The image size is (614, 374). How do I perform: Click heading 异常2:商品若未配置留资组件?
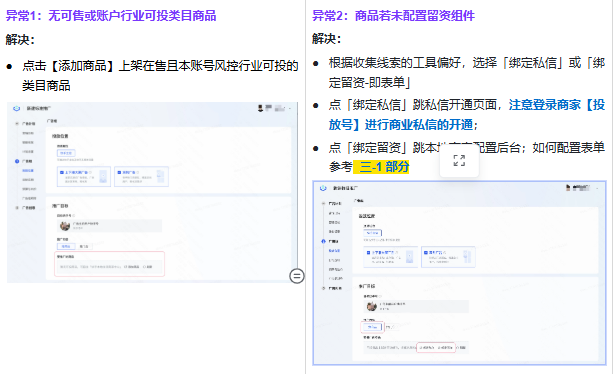393,16
